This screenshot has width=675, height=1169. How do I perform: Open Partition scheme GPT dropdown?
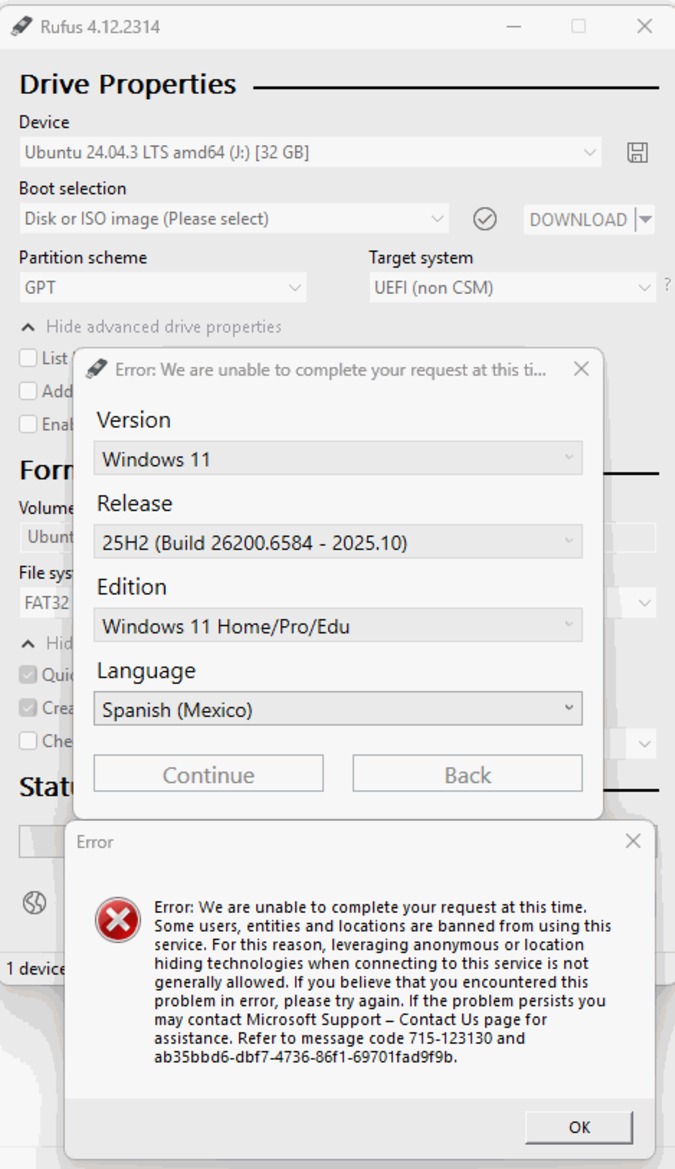click(x=163, y=288)
